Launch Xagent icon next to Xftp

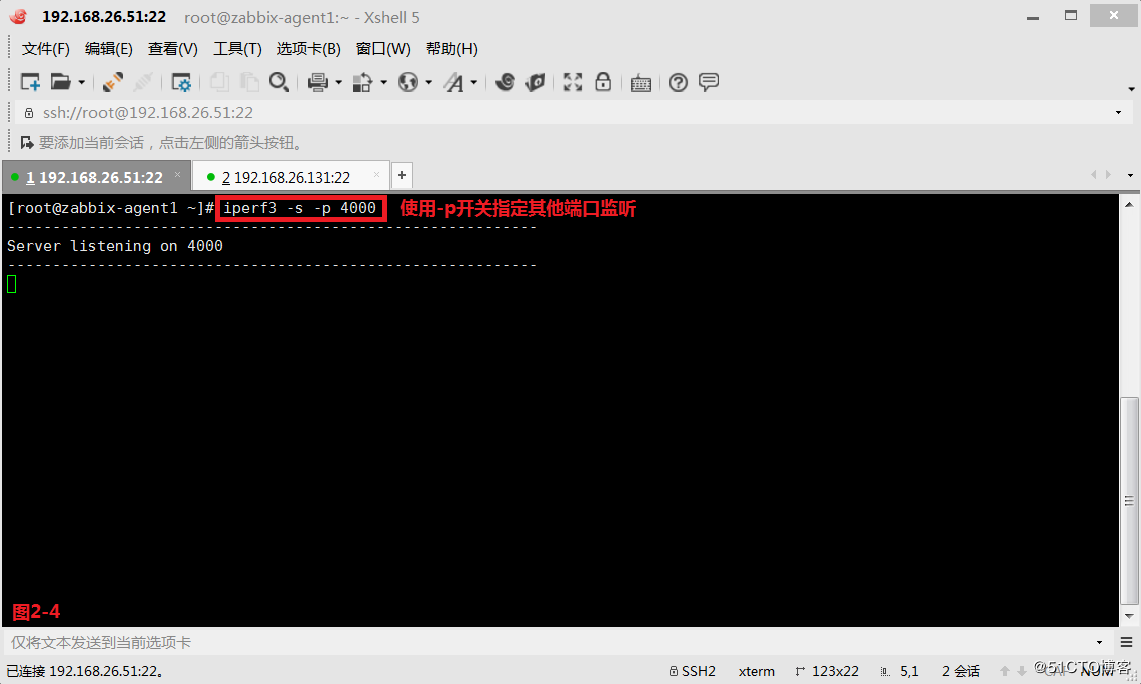pyautogui.click(x=536, y=82)
